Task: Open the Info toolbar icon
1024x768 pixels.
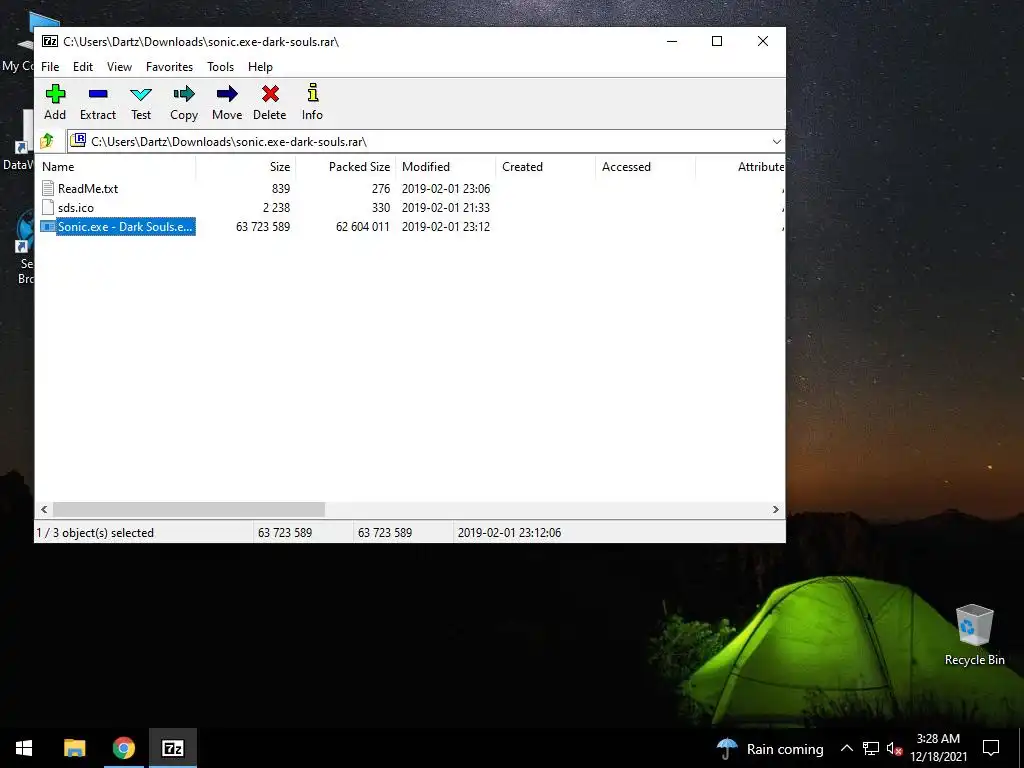Action: [x=313, y=93]
